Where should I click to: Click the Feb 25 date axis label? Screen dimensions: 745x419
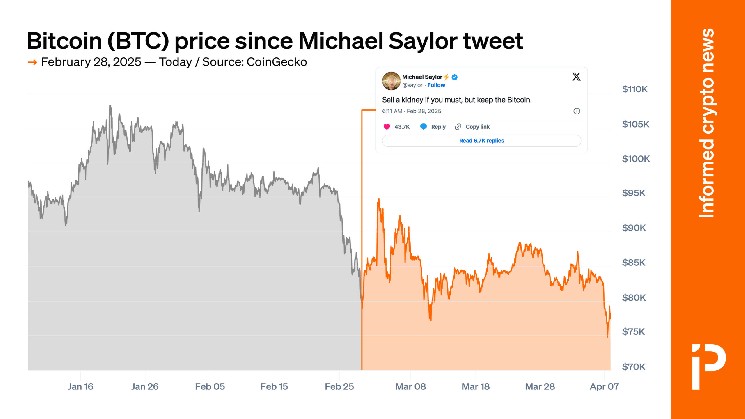tap(341, 386)
